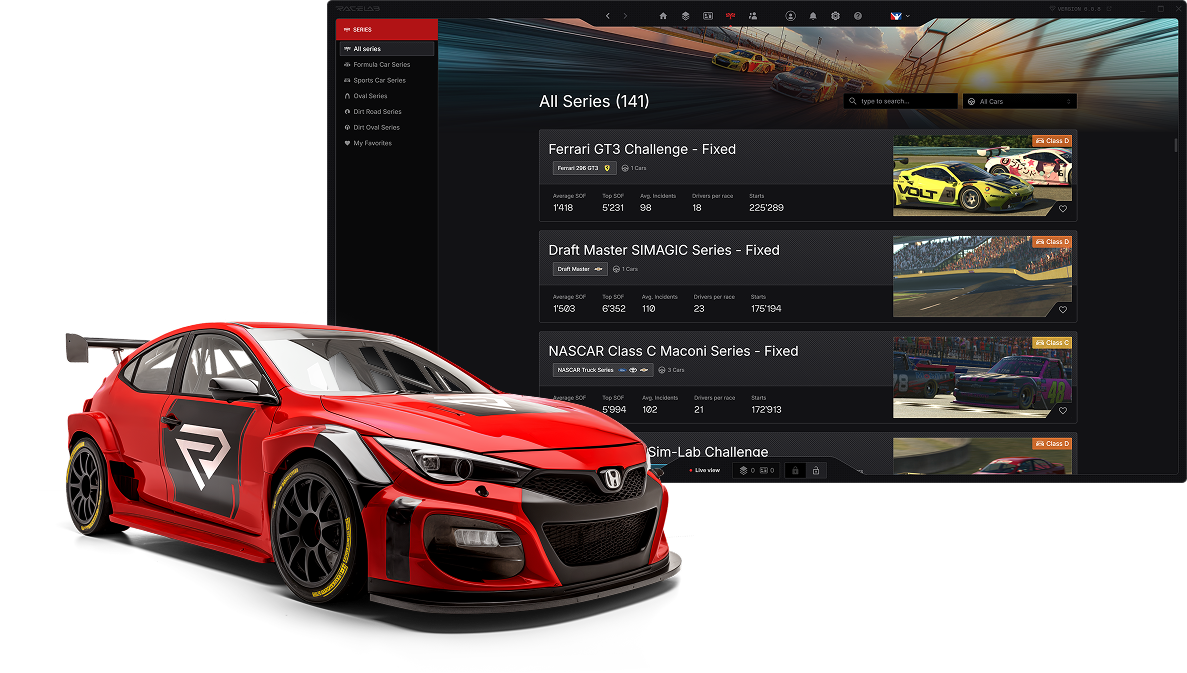
Task: Open the All Cars filter dropdown
Action: click(1020, 101)
